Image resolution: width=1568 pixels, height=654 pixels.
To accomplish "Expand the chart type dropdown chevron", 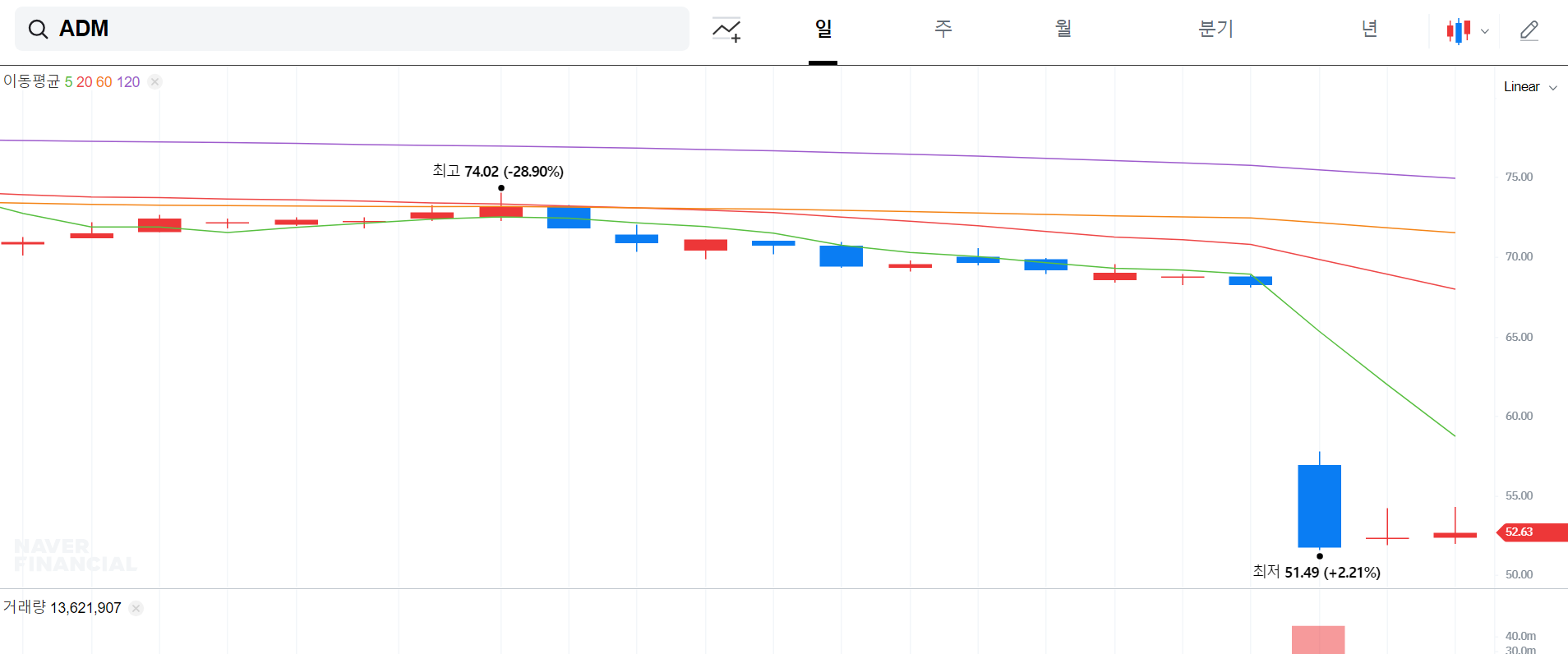I will pos(1485,31).
